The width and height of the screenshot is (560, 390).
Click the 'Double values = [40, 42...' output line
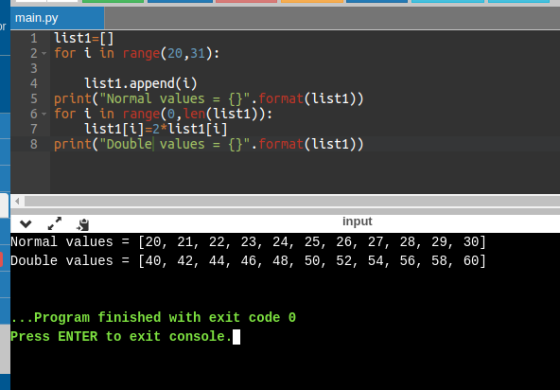tap(248, 261)
